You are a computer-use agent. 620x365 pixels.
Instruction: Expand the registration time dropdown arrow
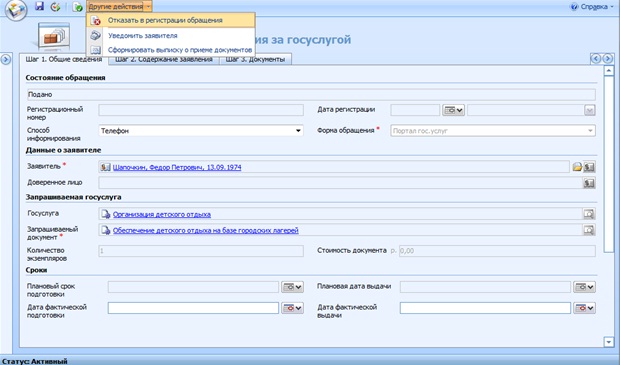[x=590, y=110]
